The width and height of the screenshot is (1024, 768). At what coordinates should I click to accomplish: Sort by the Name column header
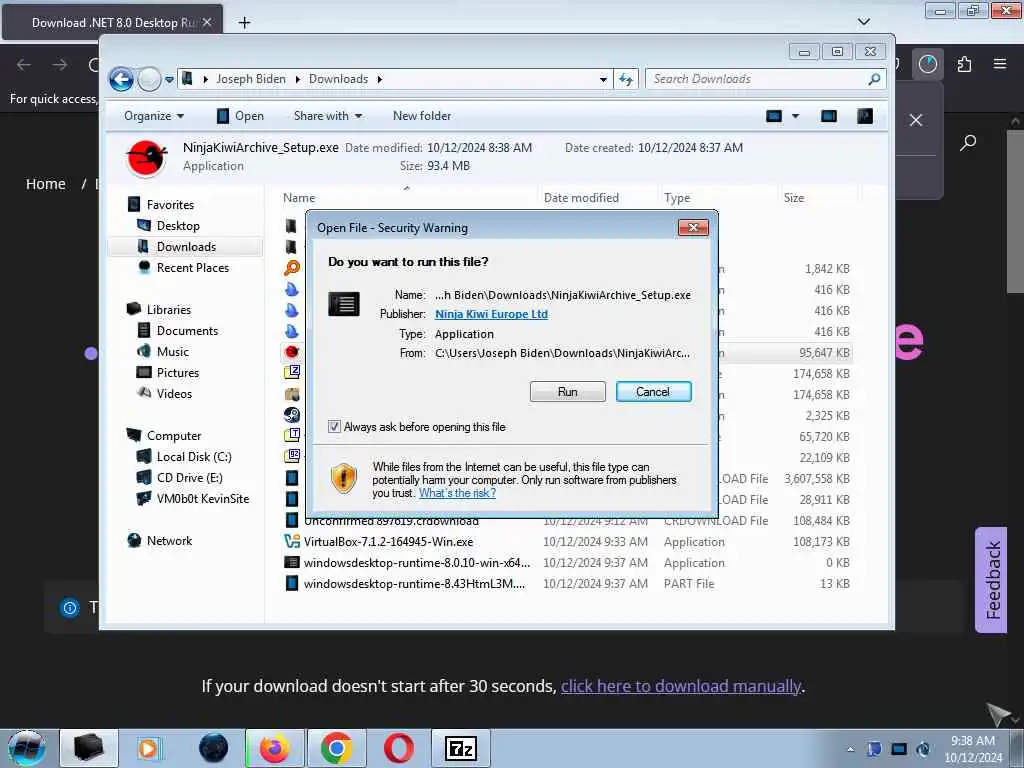click(299, 198)
